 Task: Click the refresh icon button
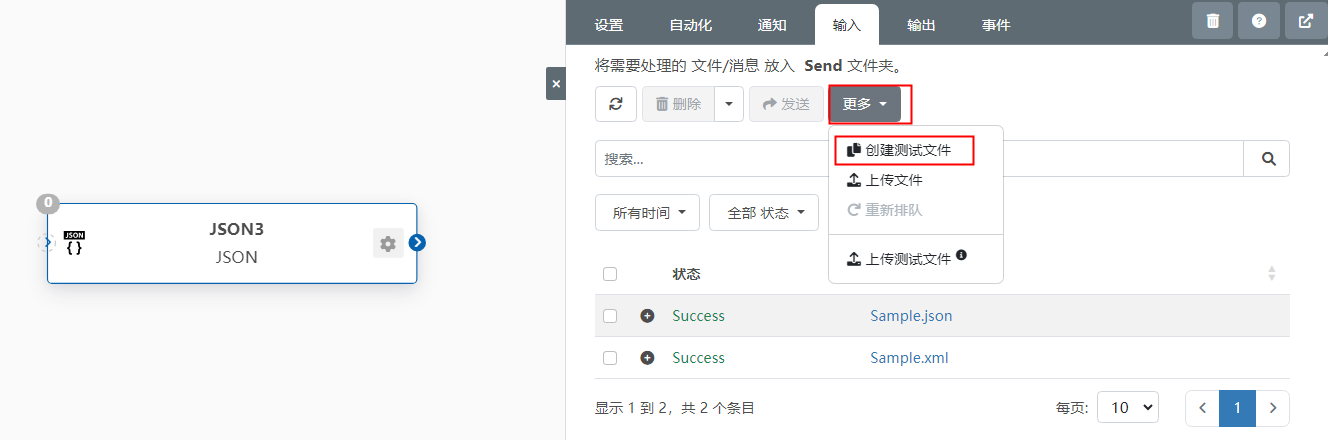(x=616, y=104)
